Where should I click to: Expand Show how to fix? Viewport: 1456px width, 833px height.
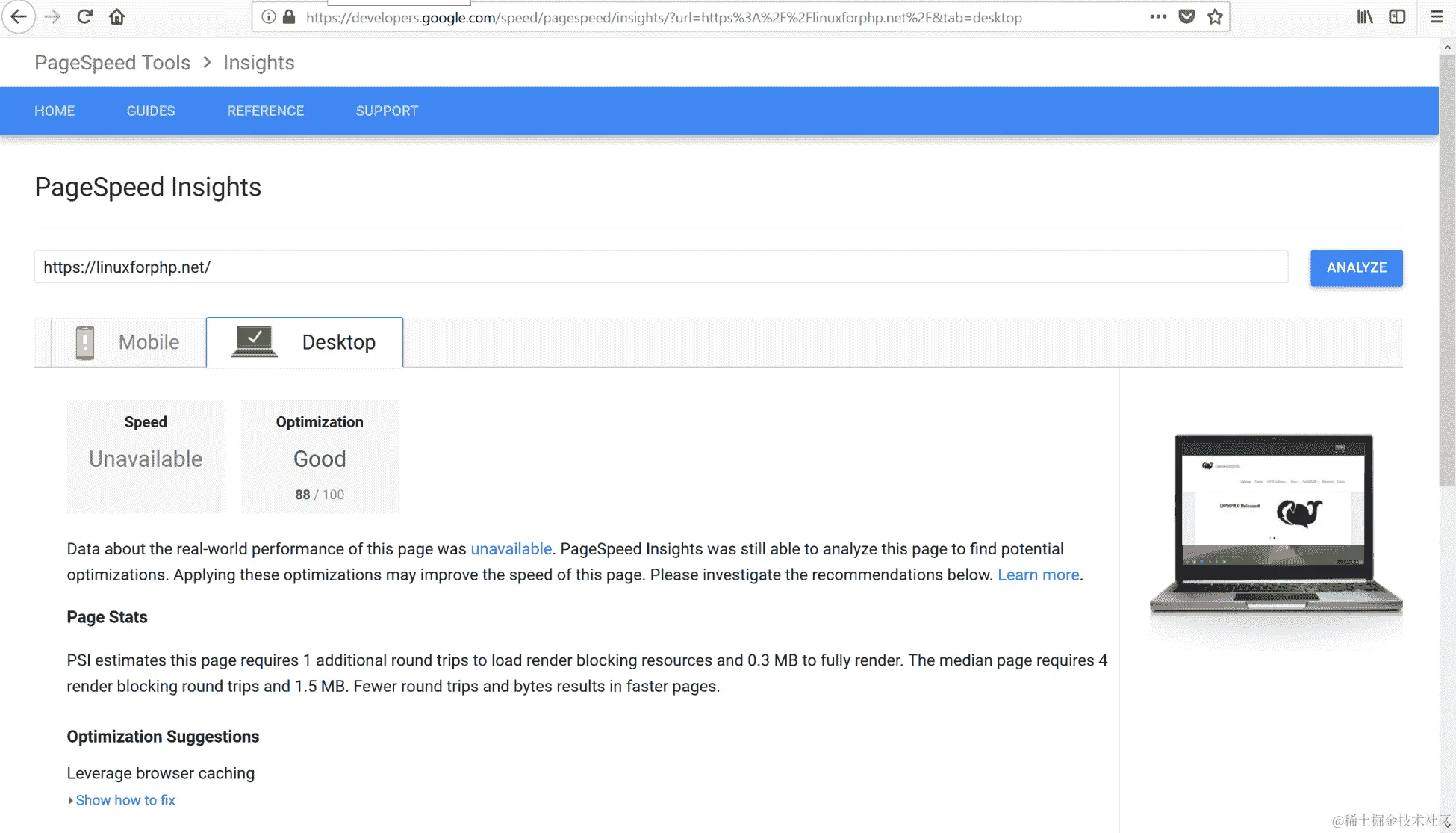click(125, 800)
